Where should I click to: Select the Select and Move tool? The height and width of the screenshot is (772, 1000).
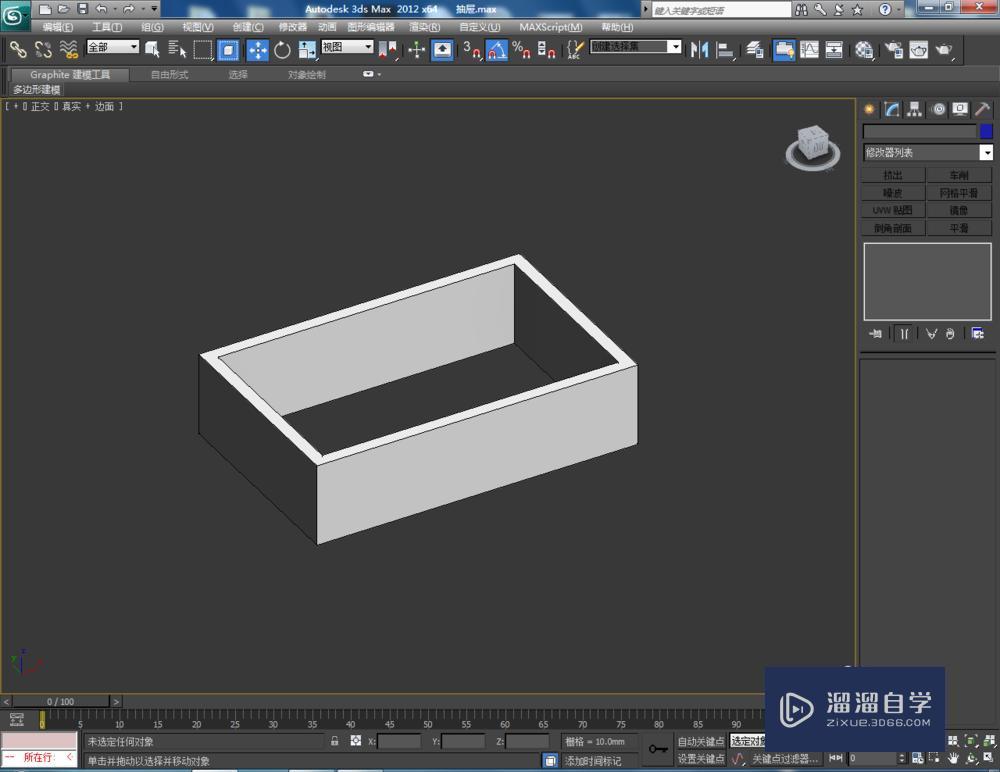(x=257, y=48)
